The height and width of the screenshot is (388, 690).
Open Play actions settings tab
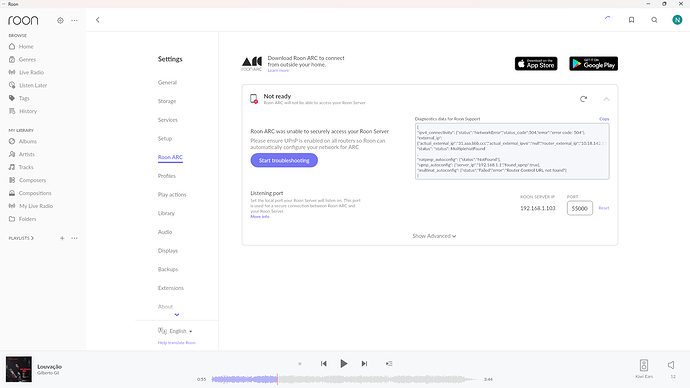[x=172, y=194]
